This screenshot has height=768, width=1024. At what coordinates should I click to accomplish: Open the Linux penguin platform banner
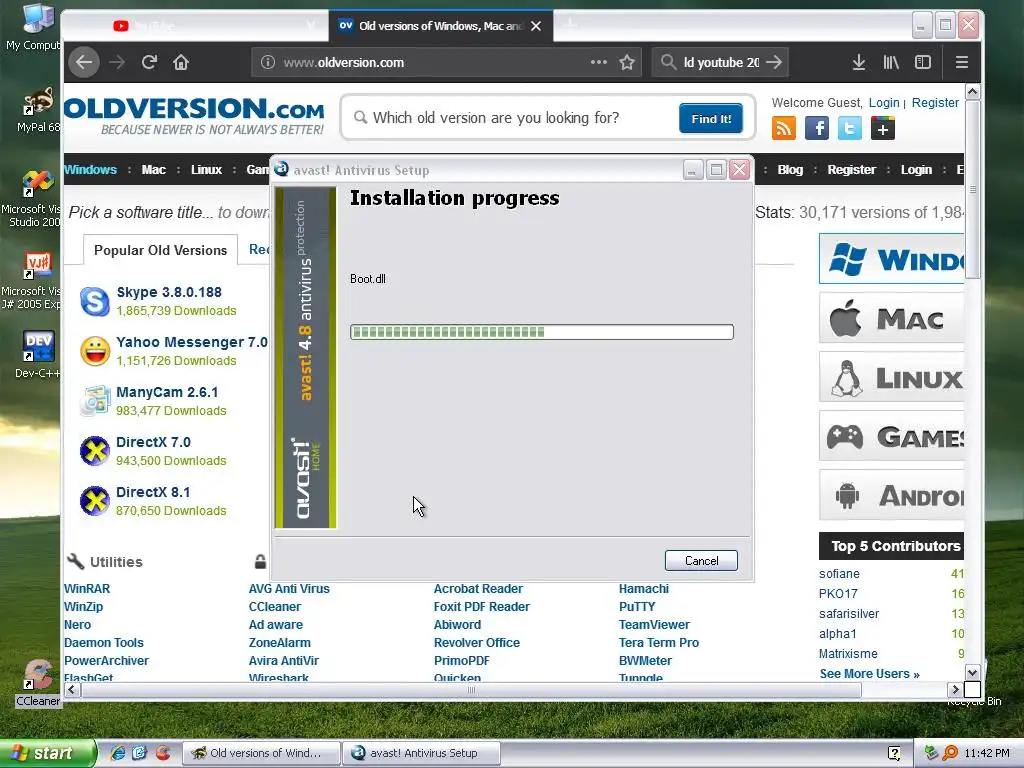coord(891,377)
